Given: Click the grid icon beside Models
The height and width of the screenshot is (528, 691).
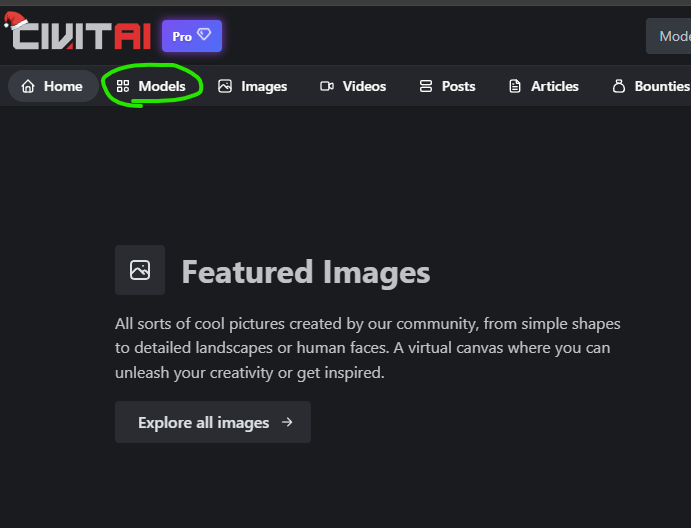Looking at the screenshot, I should tap(123, 86).
